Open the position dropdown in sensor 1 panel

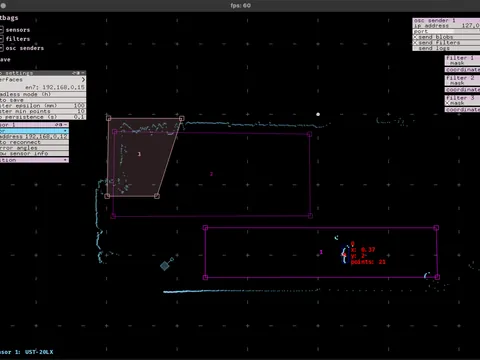pos(34,160)
